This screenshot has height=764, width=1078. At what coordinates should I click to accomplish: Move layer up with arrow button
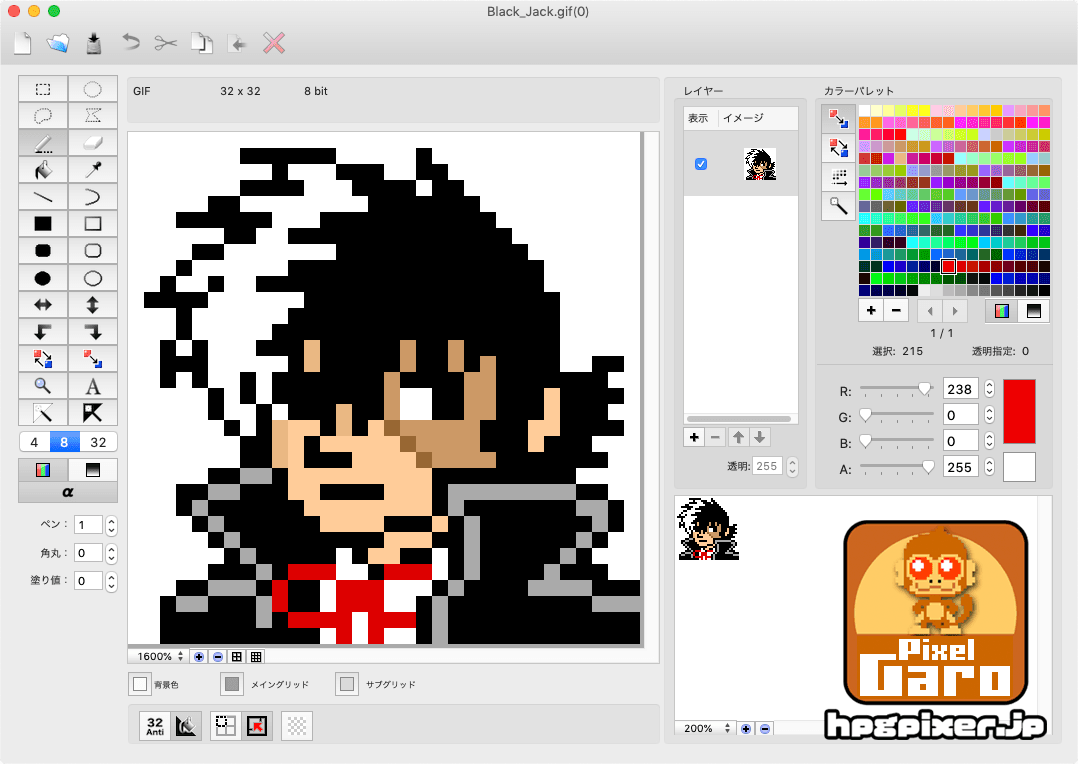pyautogui.click(x=738, y=437)
